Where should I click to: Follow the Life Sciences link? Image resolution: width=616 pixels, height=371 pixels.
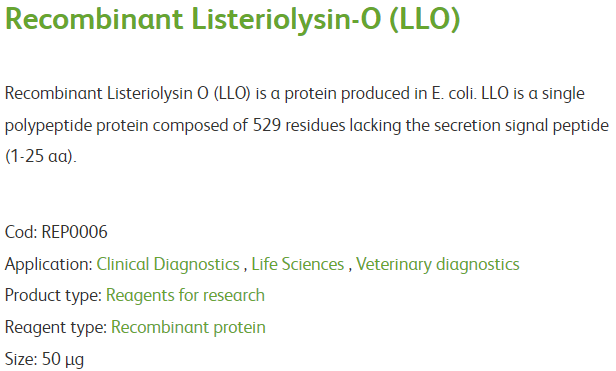click(x=298, y=264)
